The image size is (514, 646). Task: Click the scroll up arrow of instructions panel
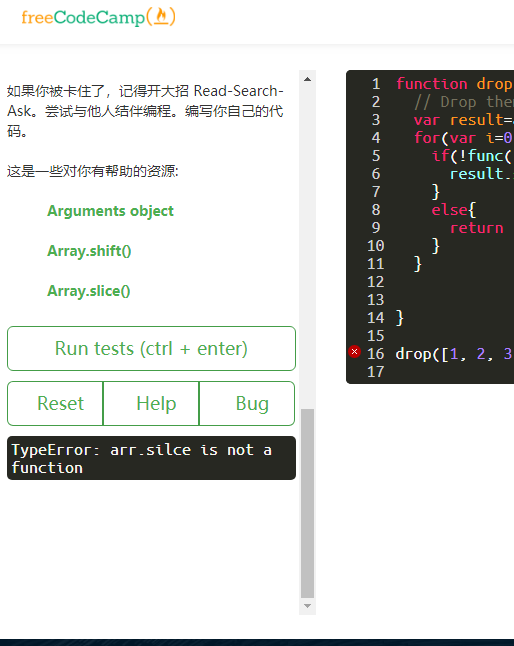(307, 79)
